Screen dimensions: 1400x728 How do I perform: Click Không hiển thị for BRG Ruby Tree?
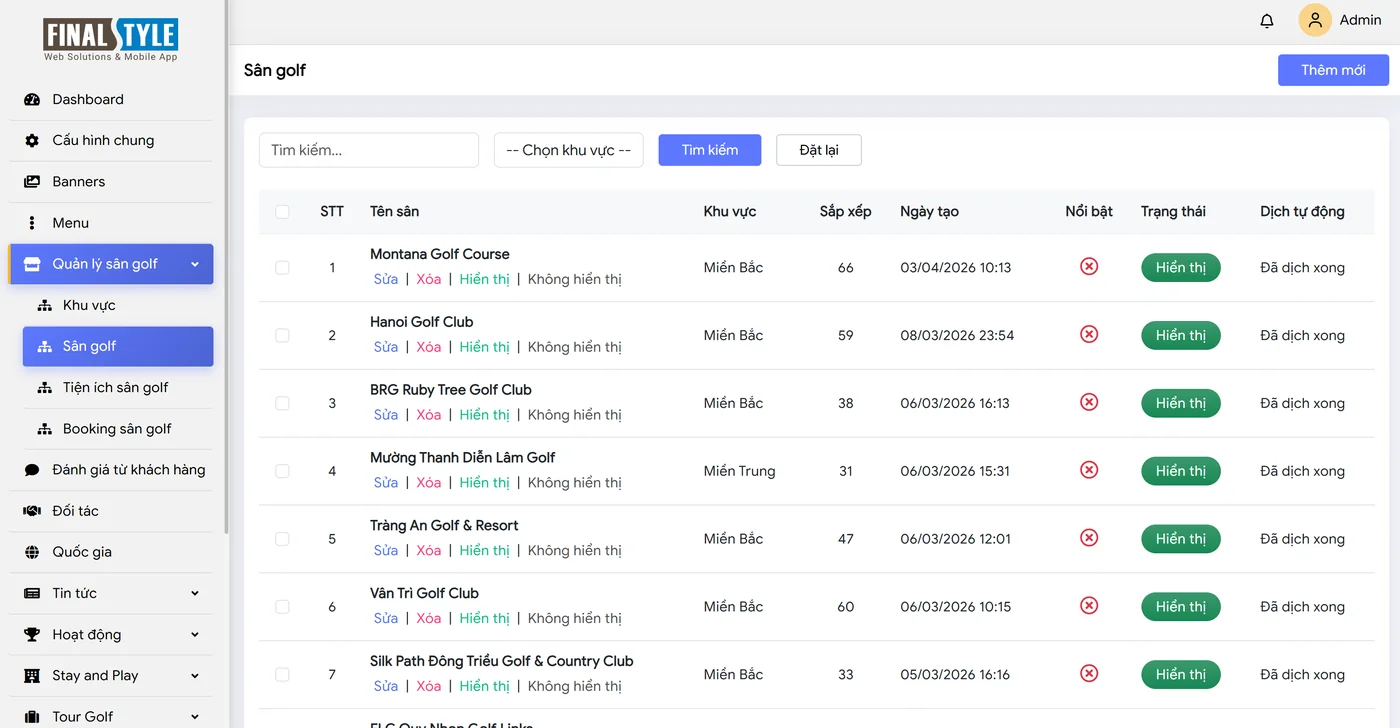[x=575, y=415]
